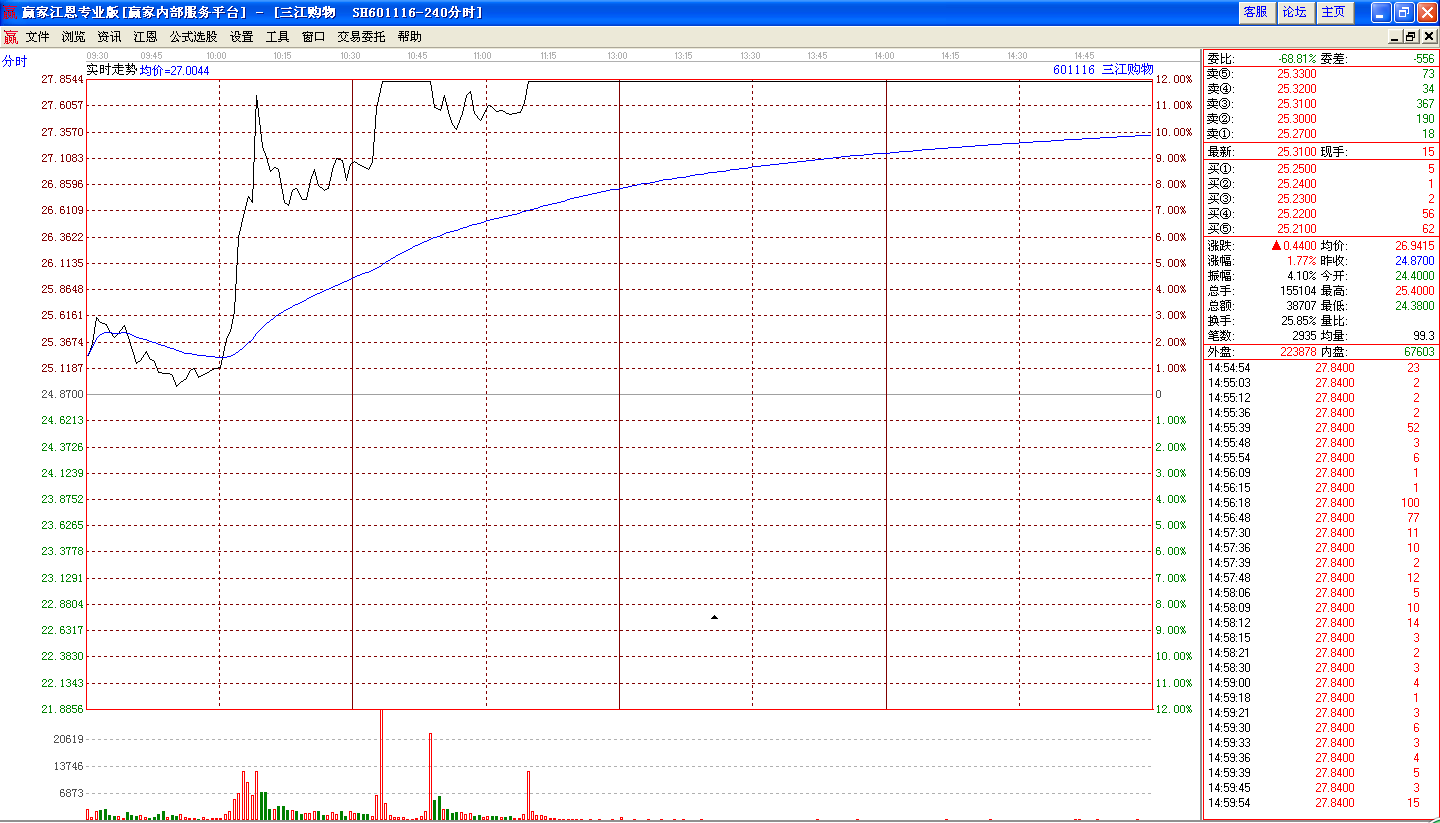Click the 昨收 24.8700 value

(x=1413, y=261)
